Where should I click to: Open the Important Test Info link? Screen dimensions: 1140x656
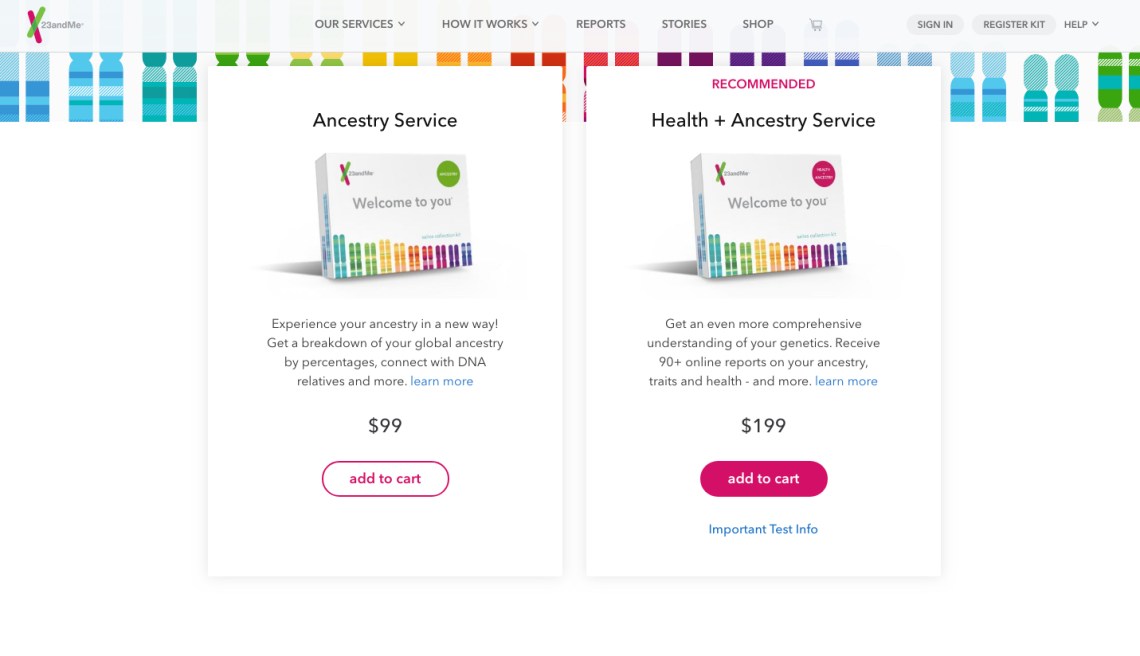click(x=763, y=529)
